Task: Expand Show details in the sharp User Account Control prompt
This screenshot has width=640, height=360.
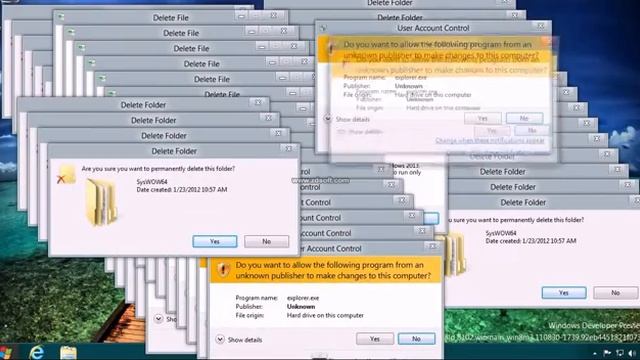Action: (x=239, y=340)
